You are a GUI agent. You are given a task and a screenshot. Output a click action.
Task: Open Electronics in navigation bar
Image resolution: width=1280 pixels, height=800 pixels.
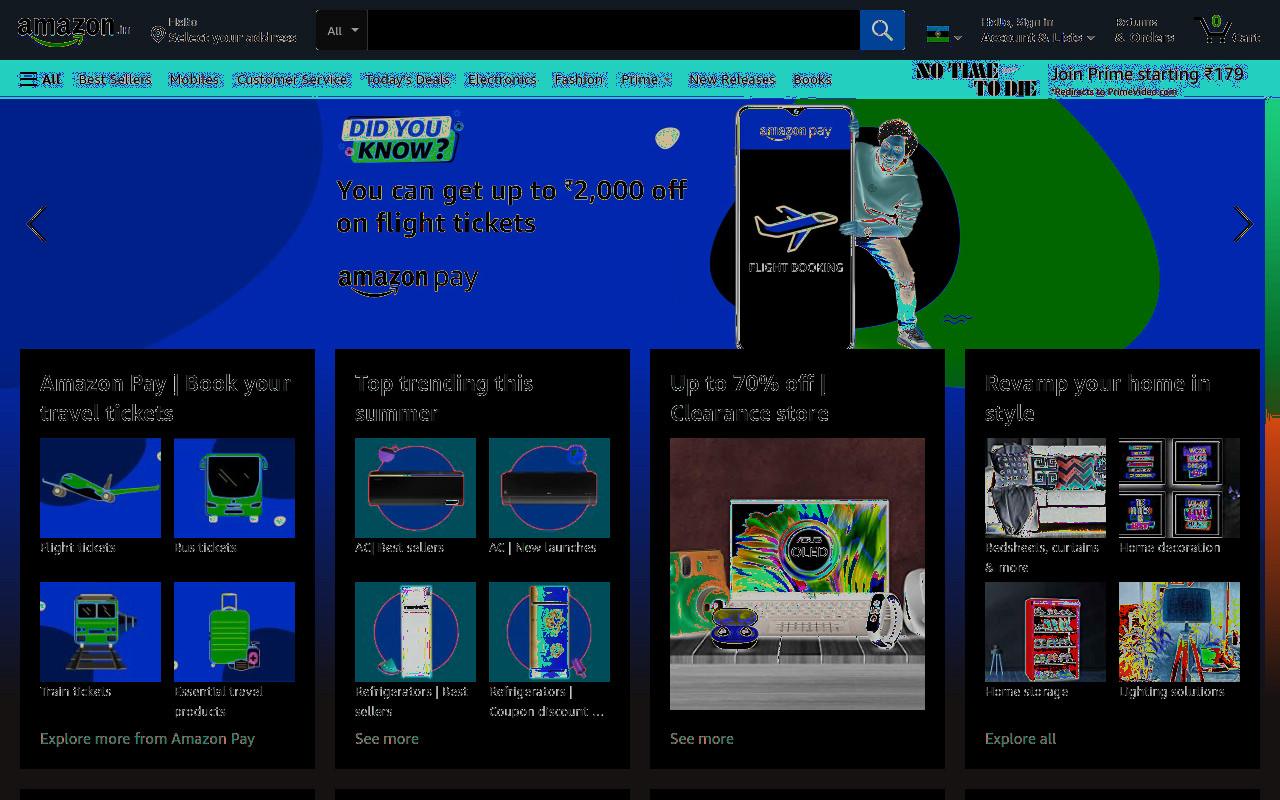point(502,79)
